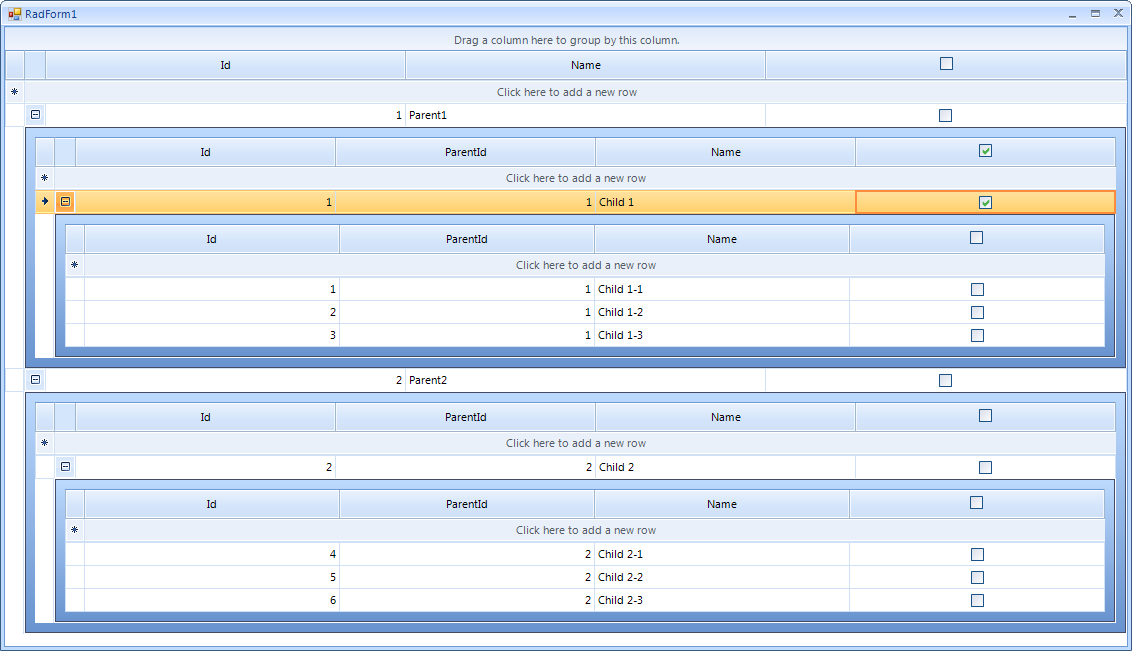Viewport: 1132px width, 651px height.
Task: Collapse the Child 2 row
Action: point(66,466)
